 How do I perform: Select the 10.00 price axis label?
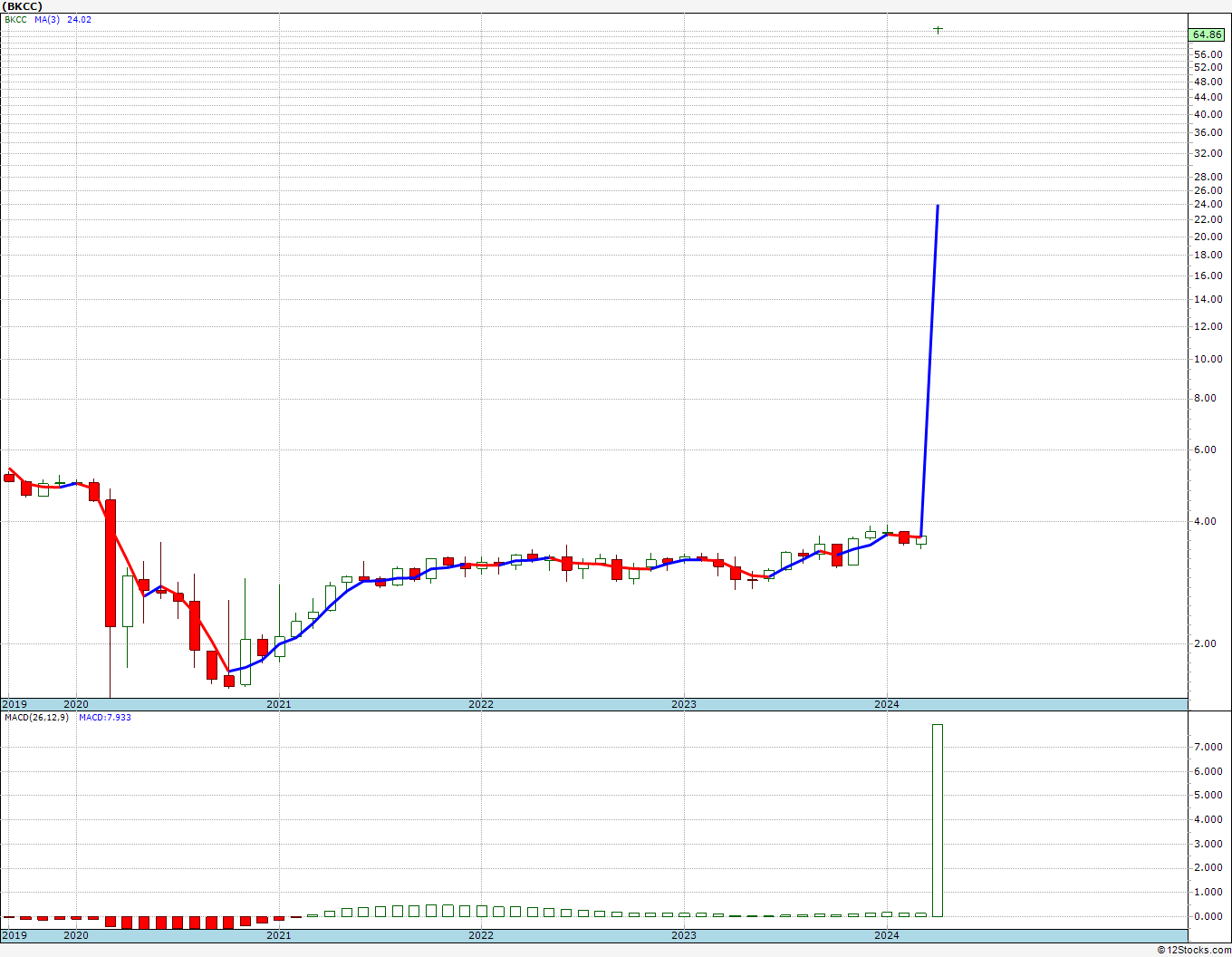click(1208, 359)
